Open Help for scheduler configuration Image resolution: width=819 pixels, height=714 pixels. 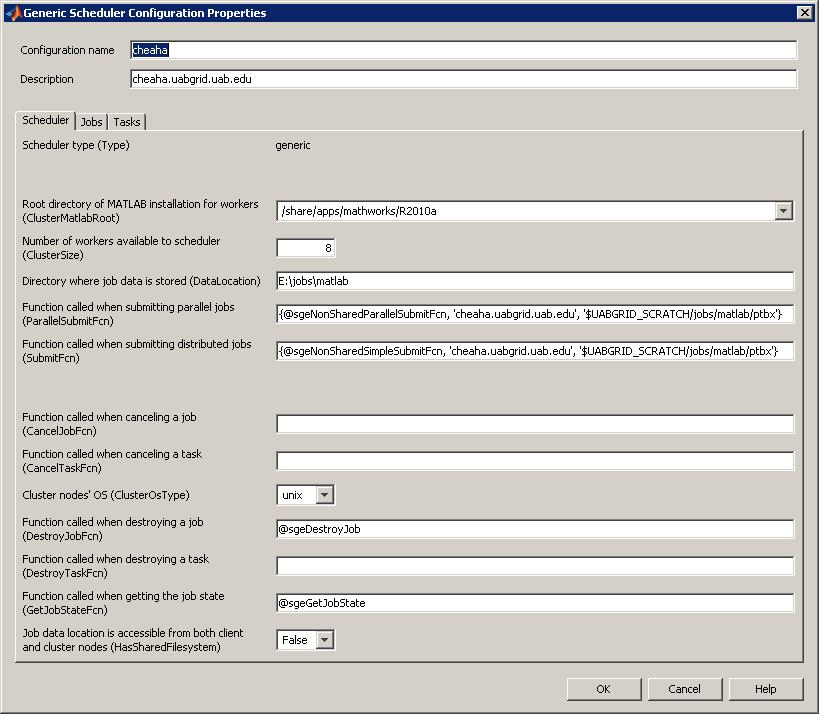click(765, 689)
